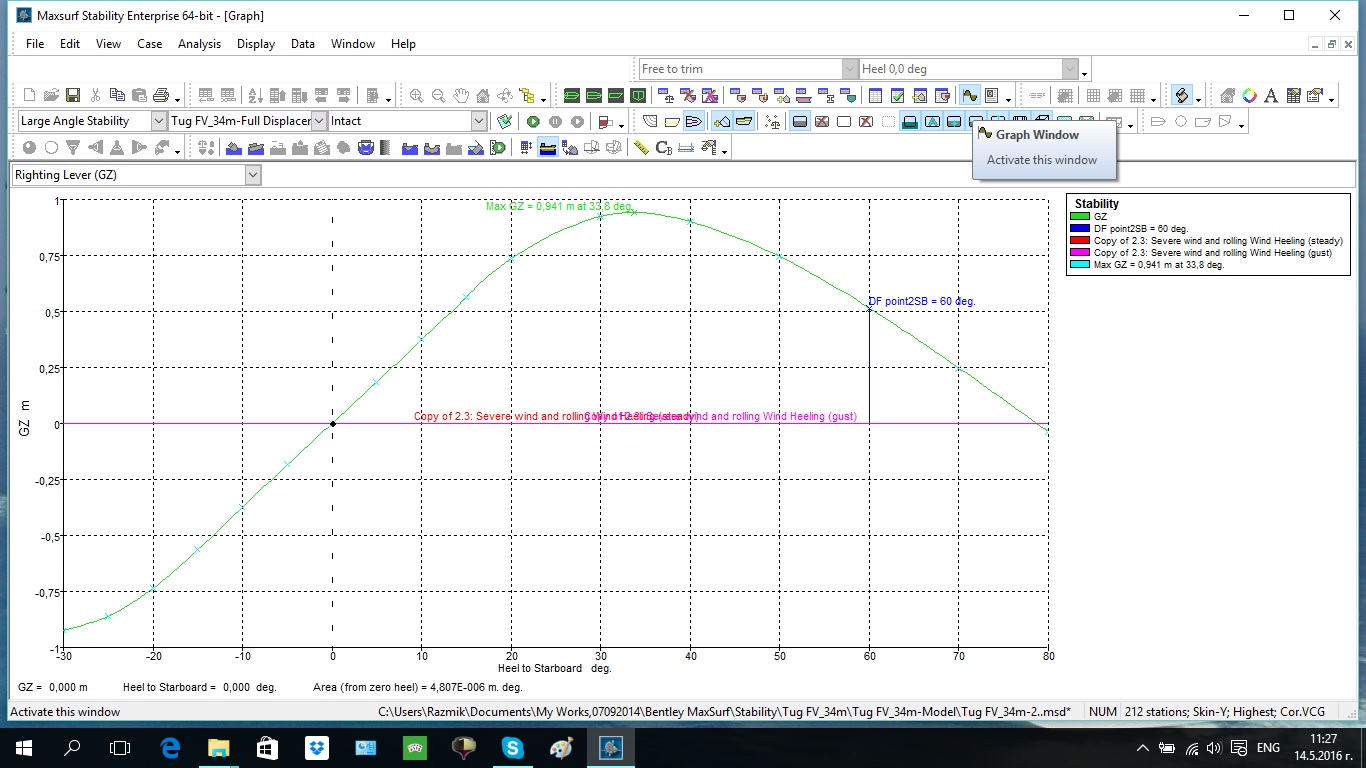Click the Pause analysis button

point(556,121)
